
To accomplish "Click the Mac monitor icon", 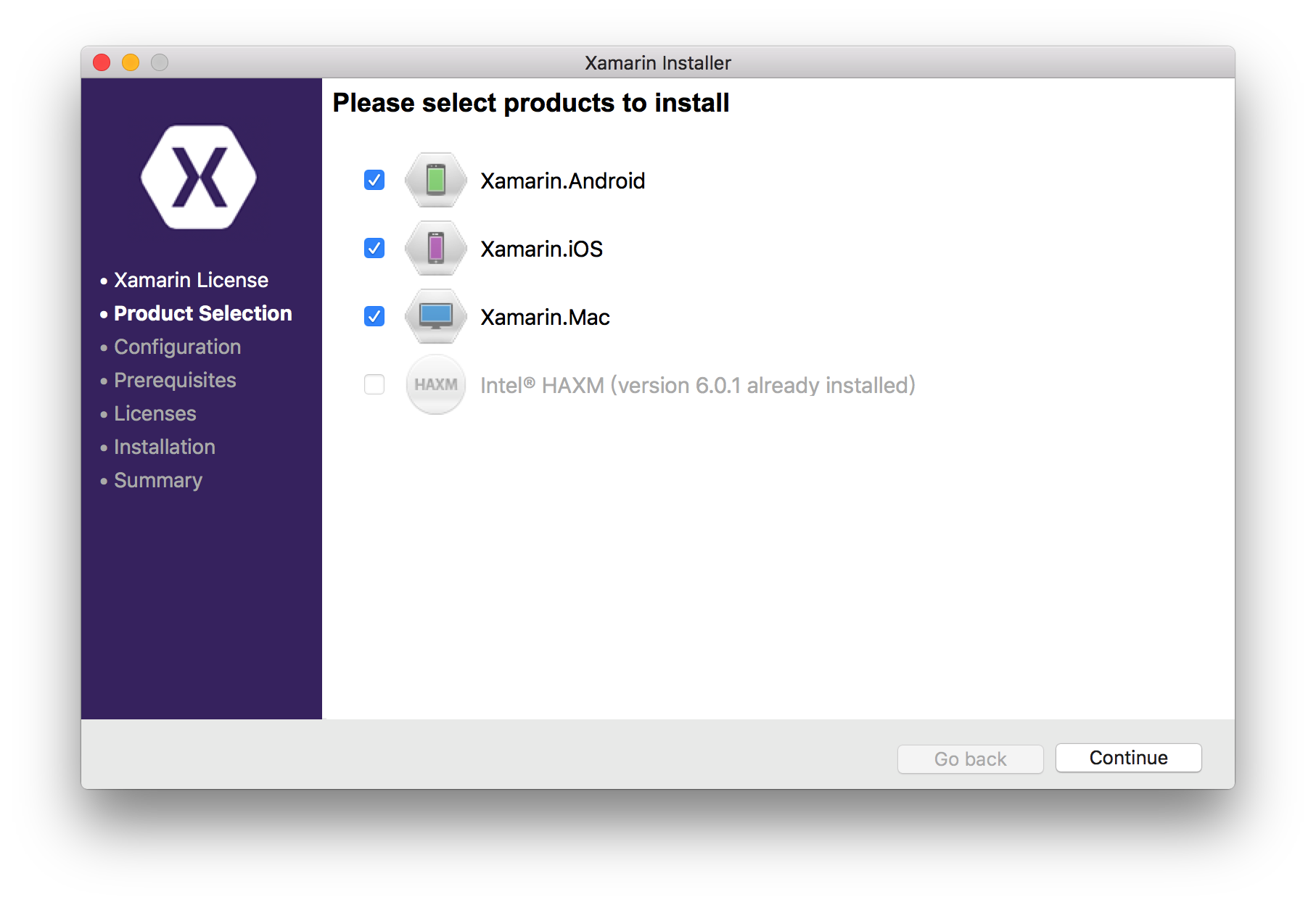I will click(435, 316).
